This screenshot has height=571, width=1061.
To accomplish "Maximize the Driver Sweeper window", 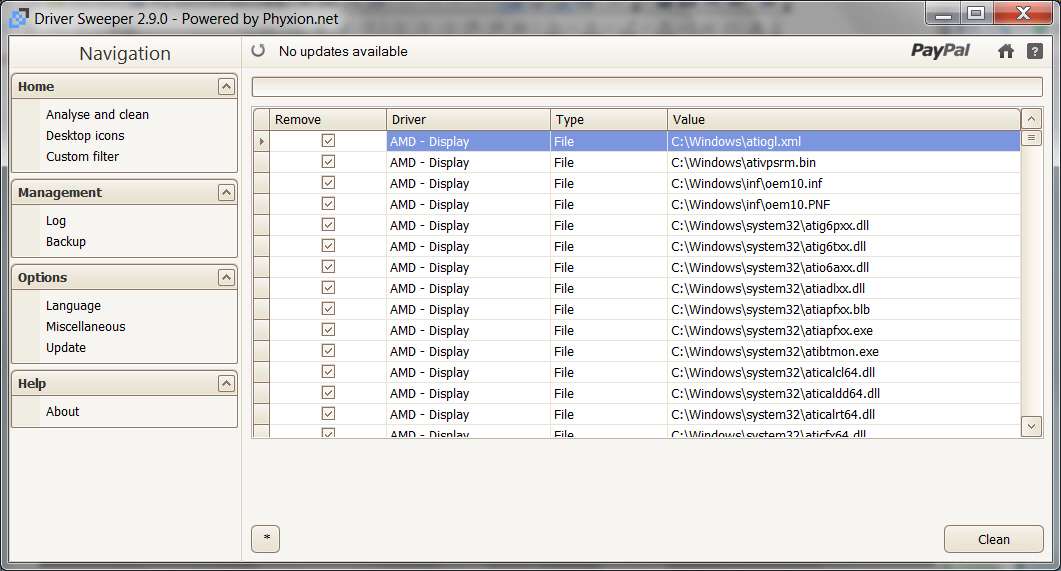I will coord(976,13).
